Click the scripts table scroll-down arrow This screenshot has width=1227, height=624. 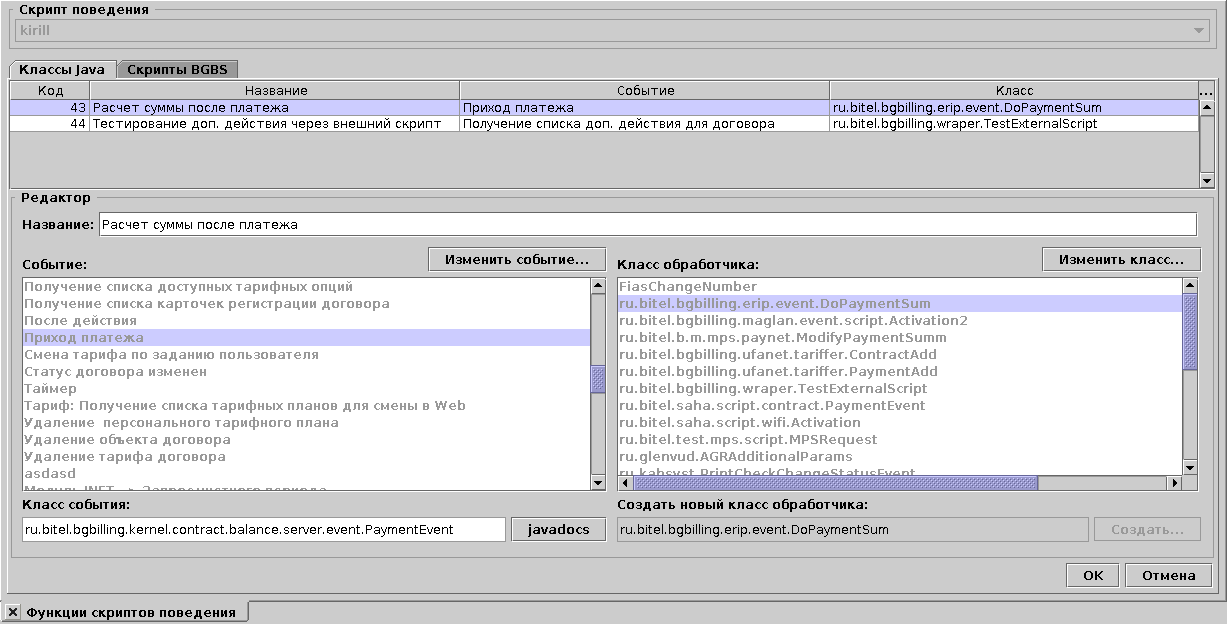pos(1206,180)
